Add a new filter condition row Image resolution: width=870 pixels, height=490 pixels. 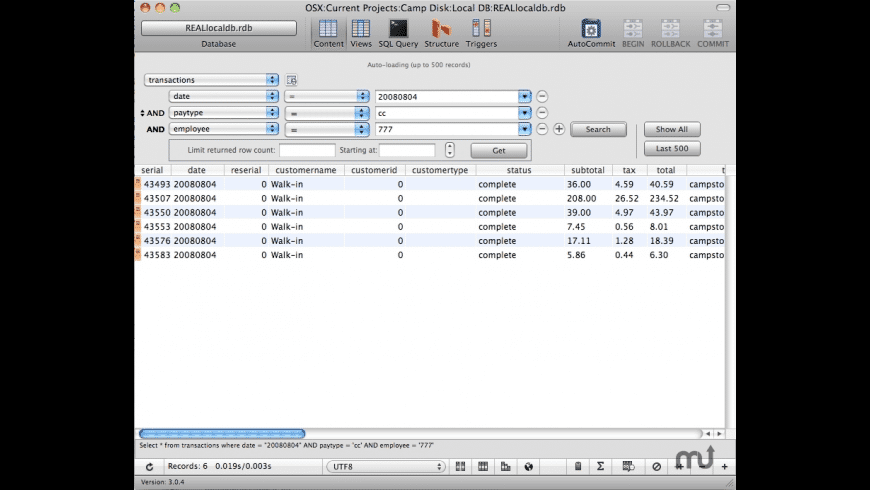click(x=559, y=129)
